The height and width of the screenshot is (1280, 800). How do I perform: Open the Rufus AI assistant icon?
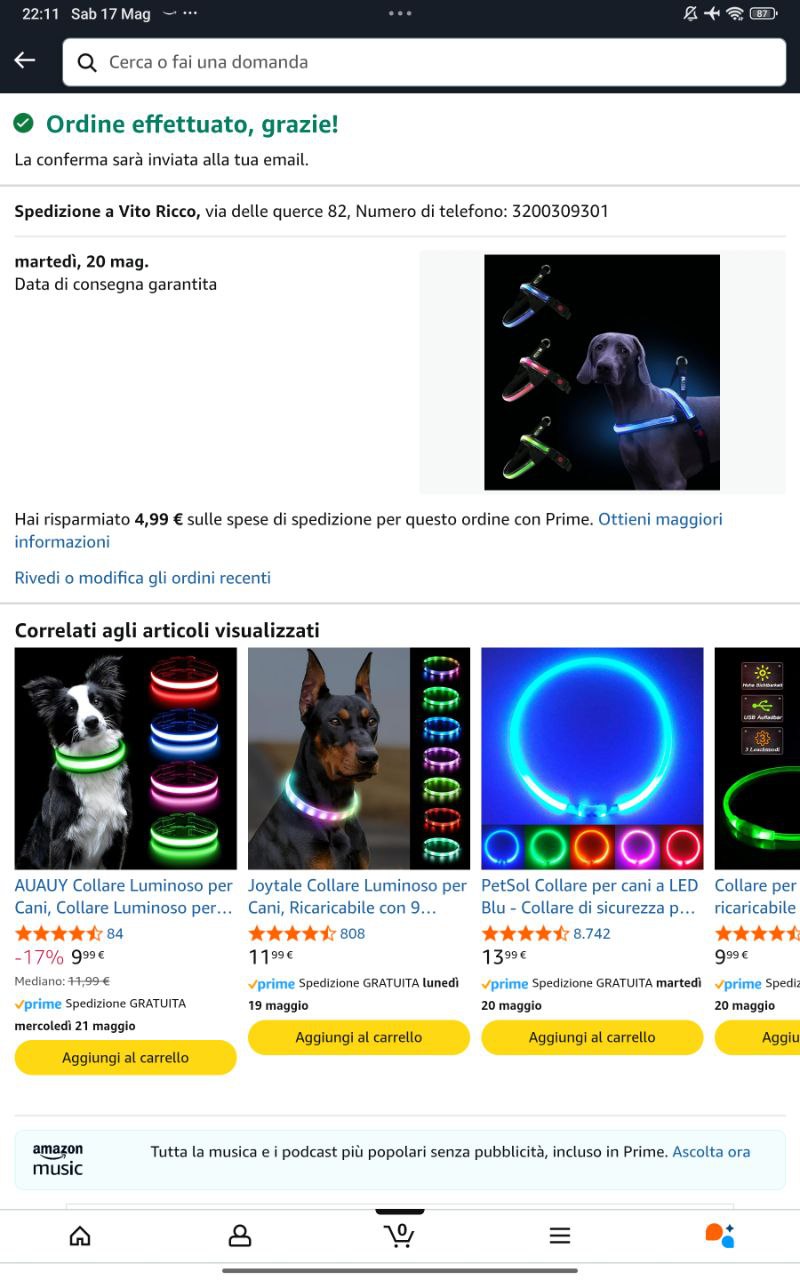(x=720, y=1236)
